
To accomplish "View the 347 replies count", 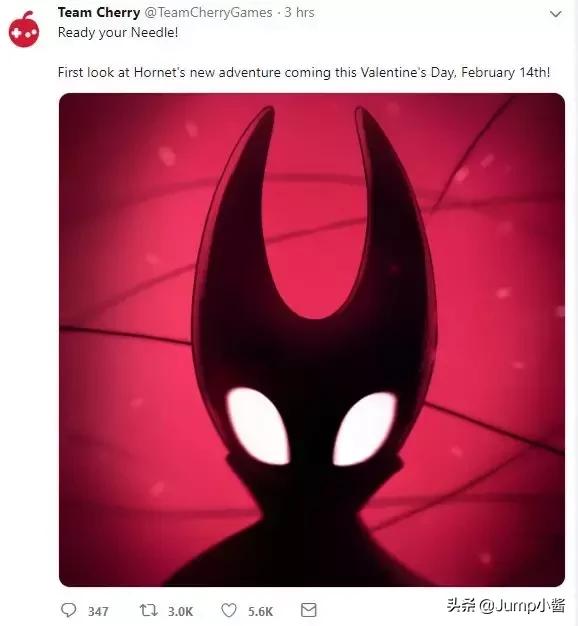I will click(98, 611).
